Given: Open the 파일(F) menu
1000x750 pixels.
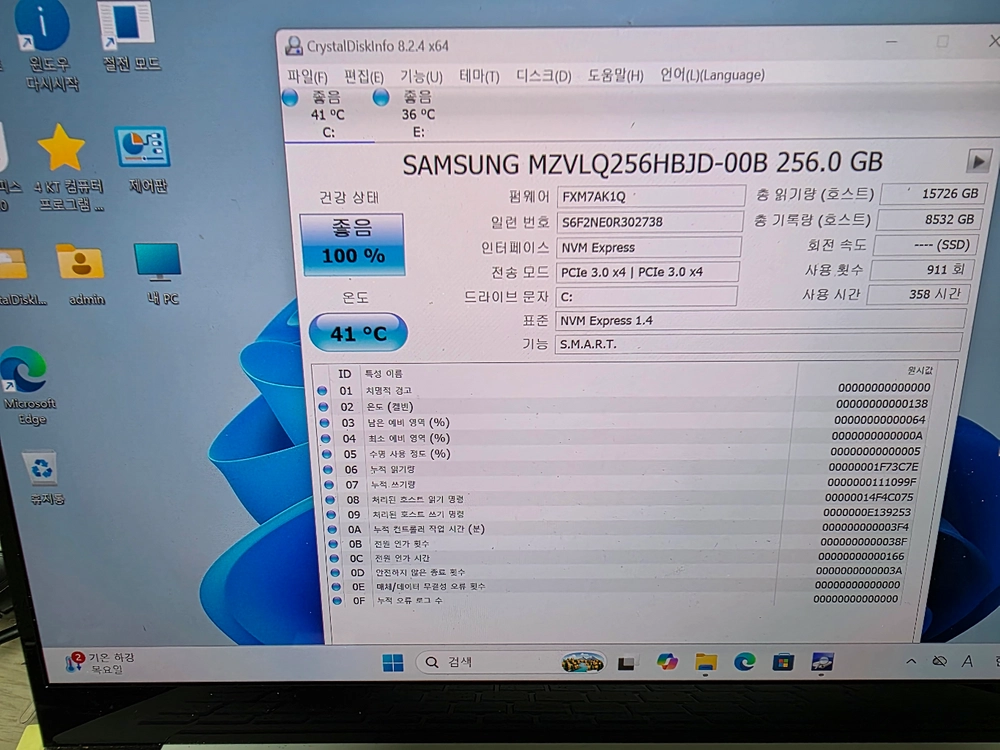Looking at the screenshot, I should pyautogui.click(x=307, y=77).
